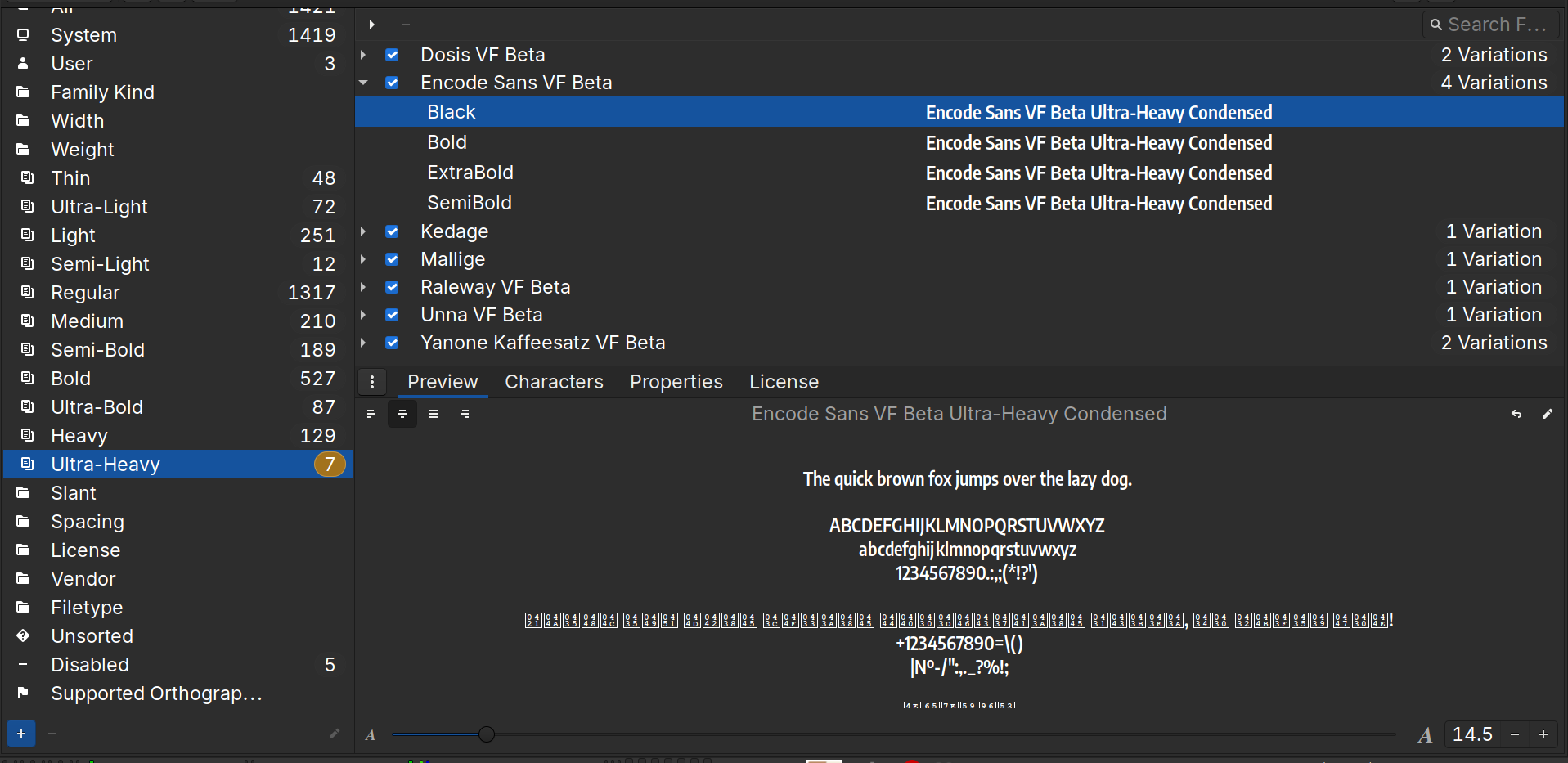Select the Black variation row

[959, 112]
